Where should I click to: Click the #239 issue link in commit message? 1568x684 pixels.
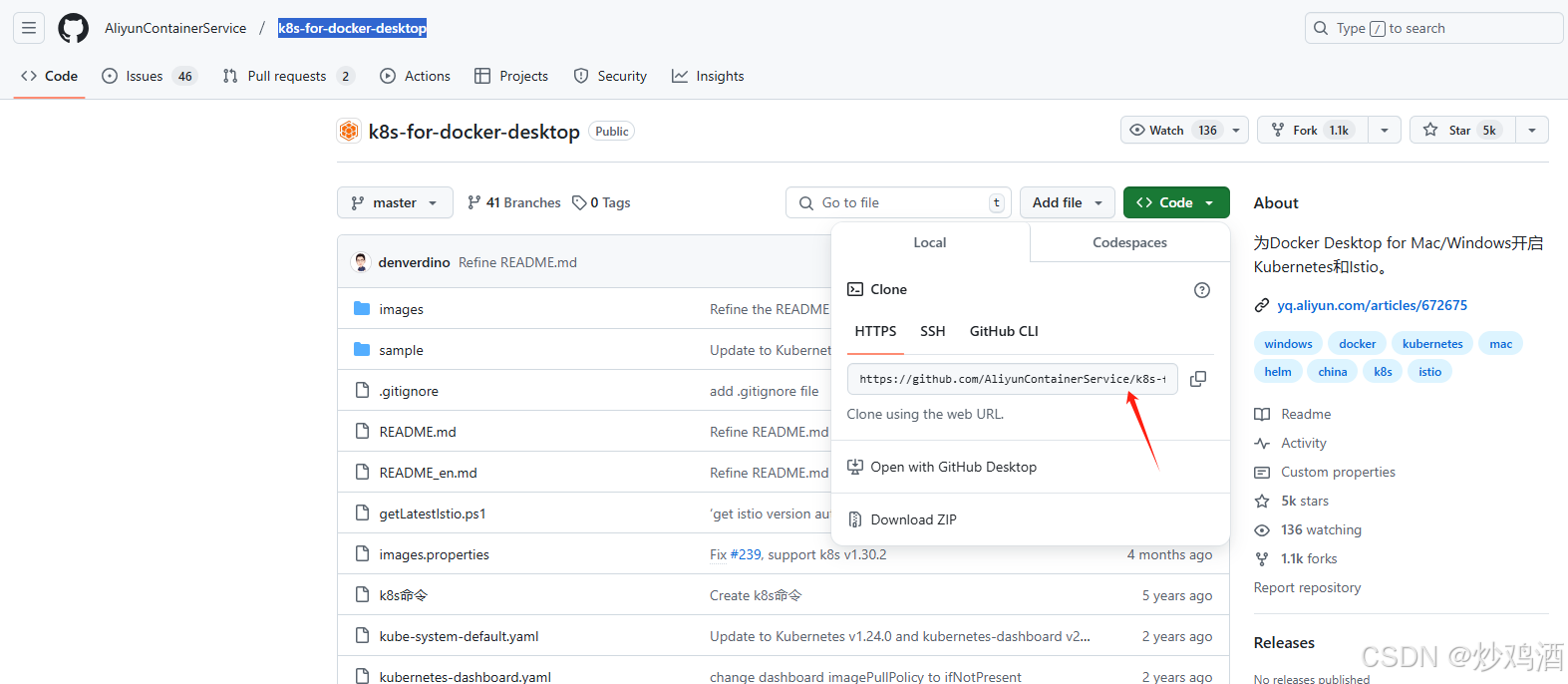pyautogui.click(x=746, y=554)
